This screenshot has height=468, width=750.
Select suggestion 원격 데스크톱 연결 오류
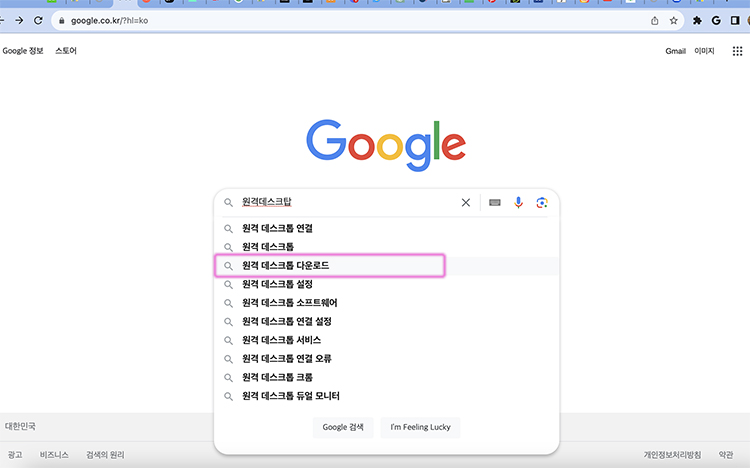coord(386,359)
